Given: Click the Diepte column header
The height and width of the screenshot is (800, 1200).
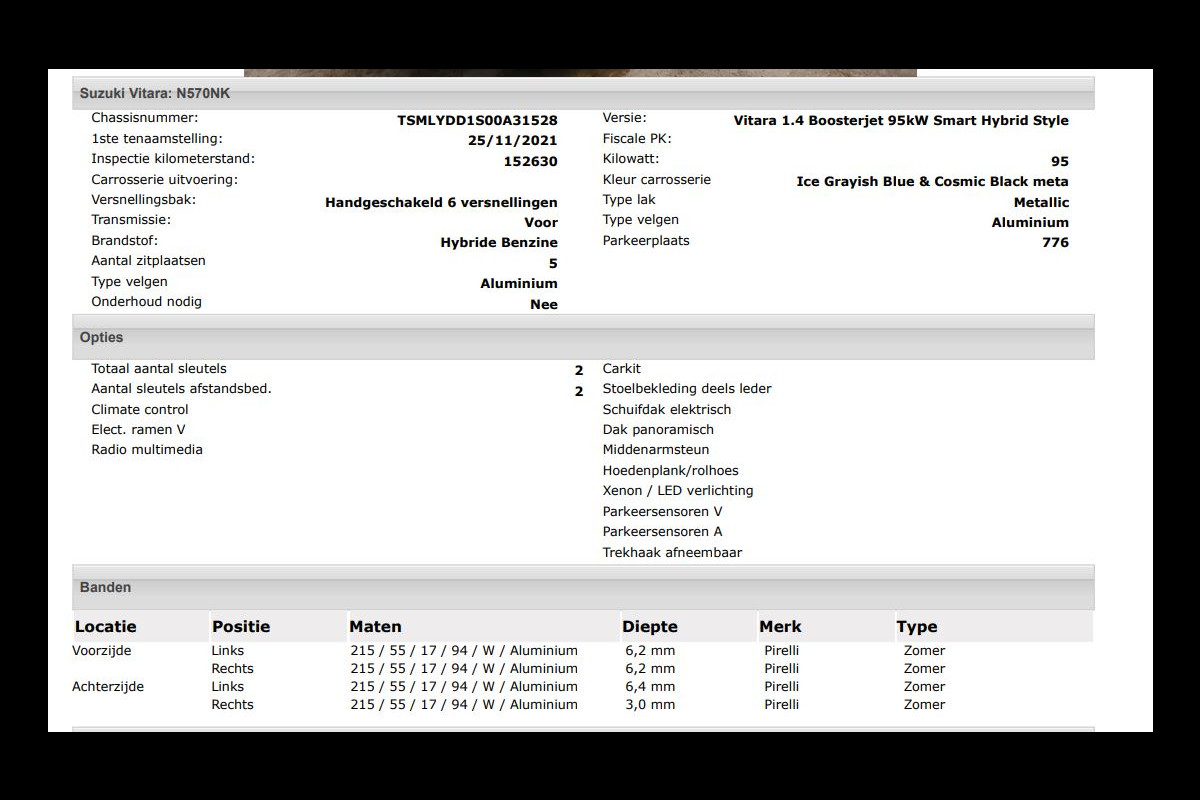Looking at the screenshot, I should pos(650,627).
